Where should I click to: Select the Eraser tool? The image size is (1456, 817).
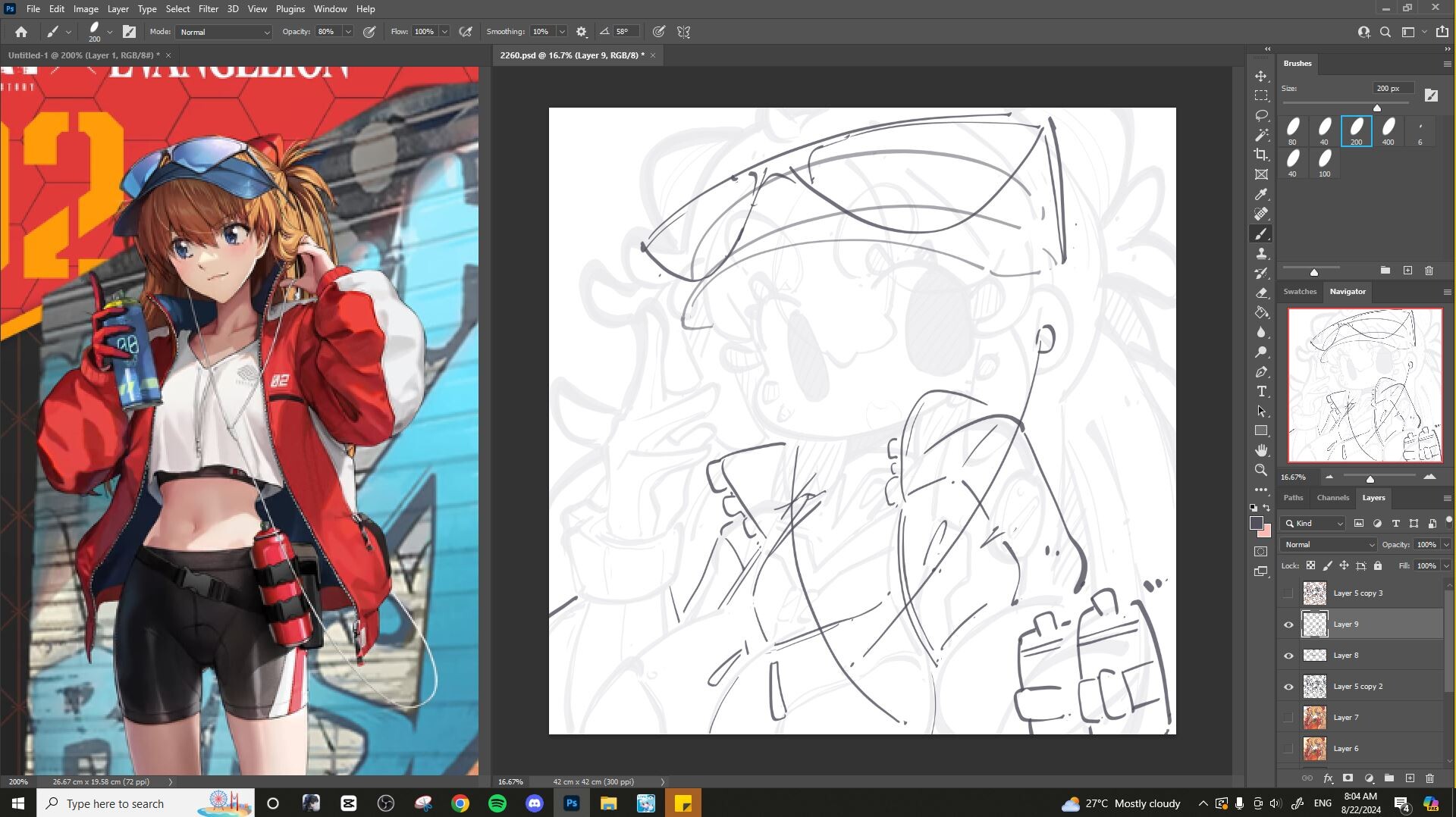(x=1261, y=293)
